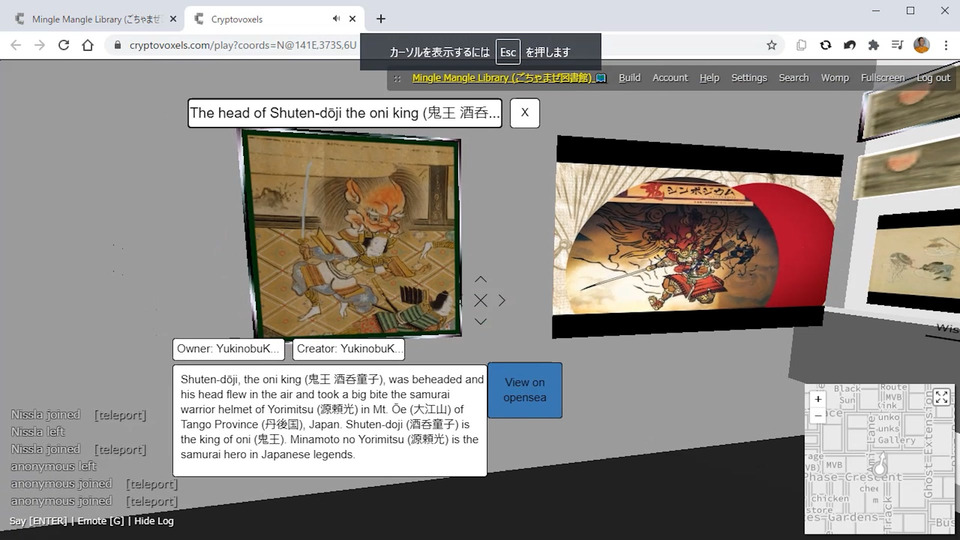Go forward in browser history

pyautogui.click(x=40, y=45)
